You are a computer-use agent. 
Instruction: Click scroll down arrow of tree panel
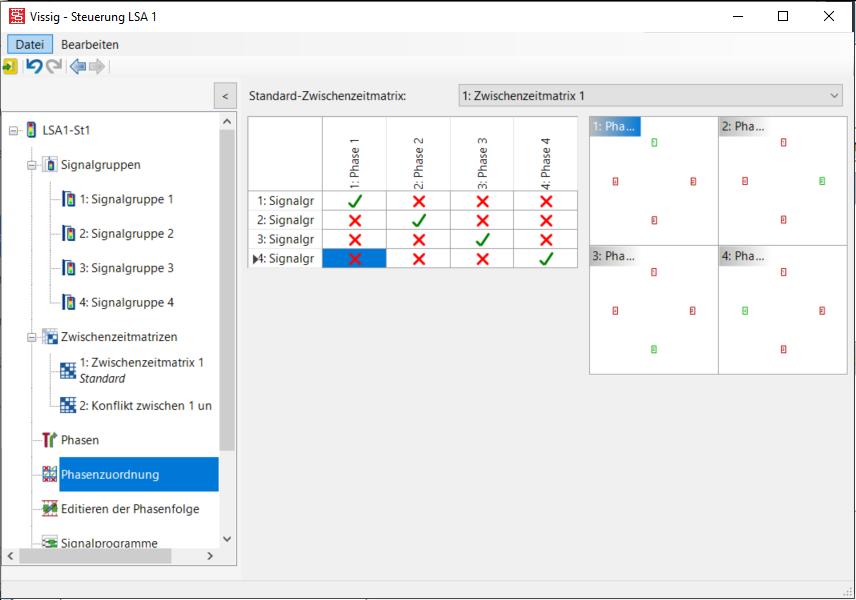pos(227,539)
